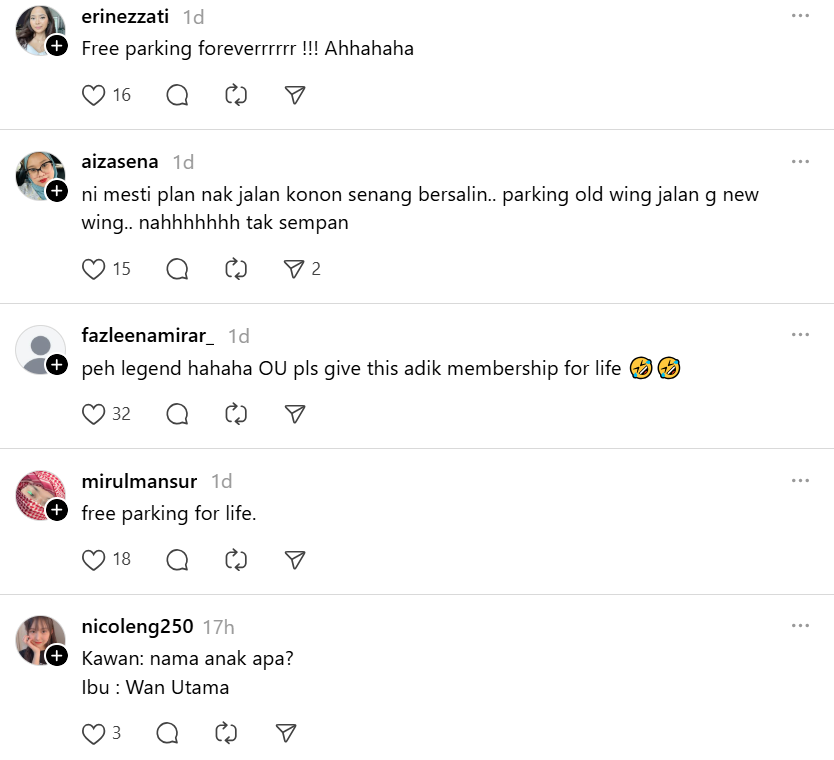834x760 pixels.
Task: Share aizasena's comment with 2 shares
Action: point(294,269)
